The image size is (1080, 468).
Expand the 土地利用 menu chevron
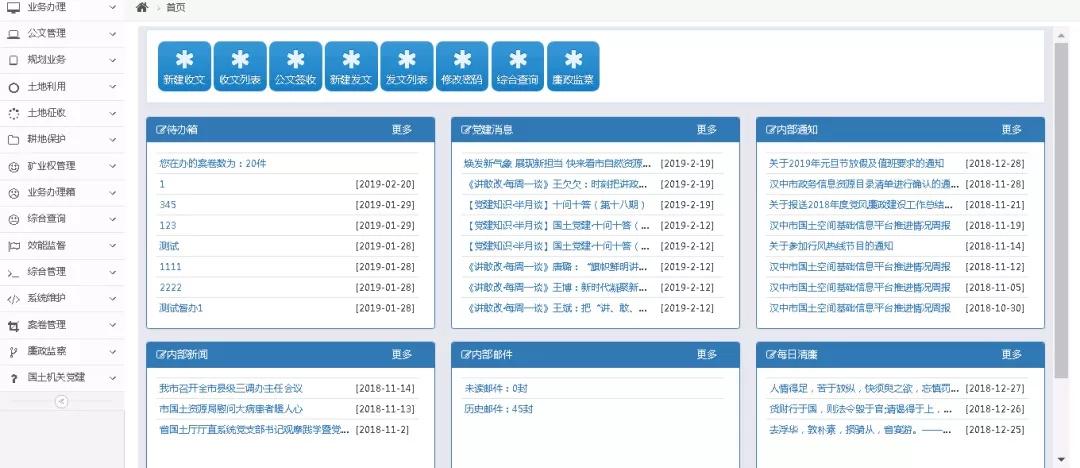pyautogui.click(x=112, y=88)
